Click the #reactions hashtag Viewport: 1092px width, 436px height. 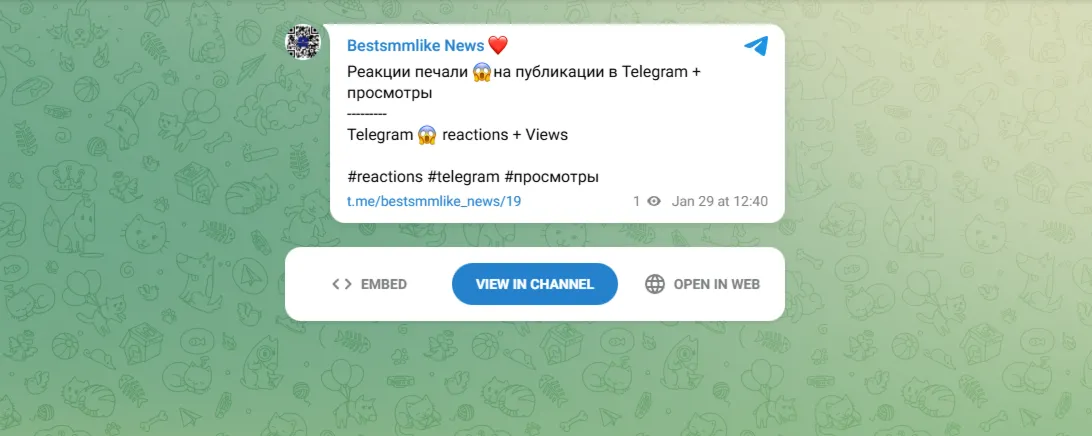[x=384, y=177]
